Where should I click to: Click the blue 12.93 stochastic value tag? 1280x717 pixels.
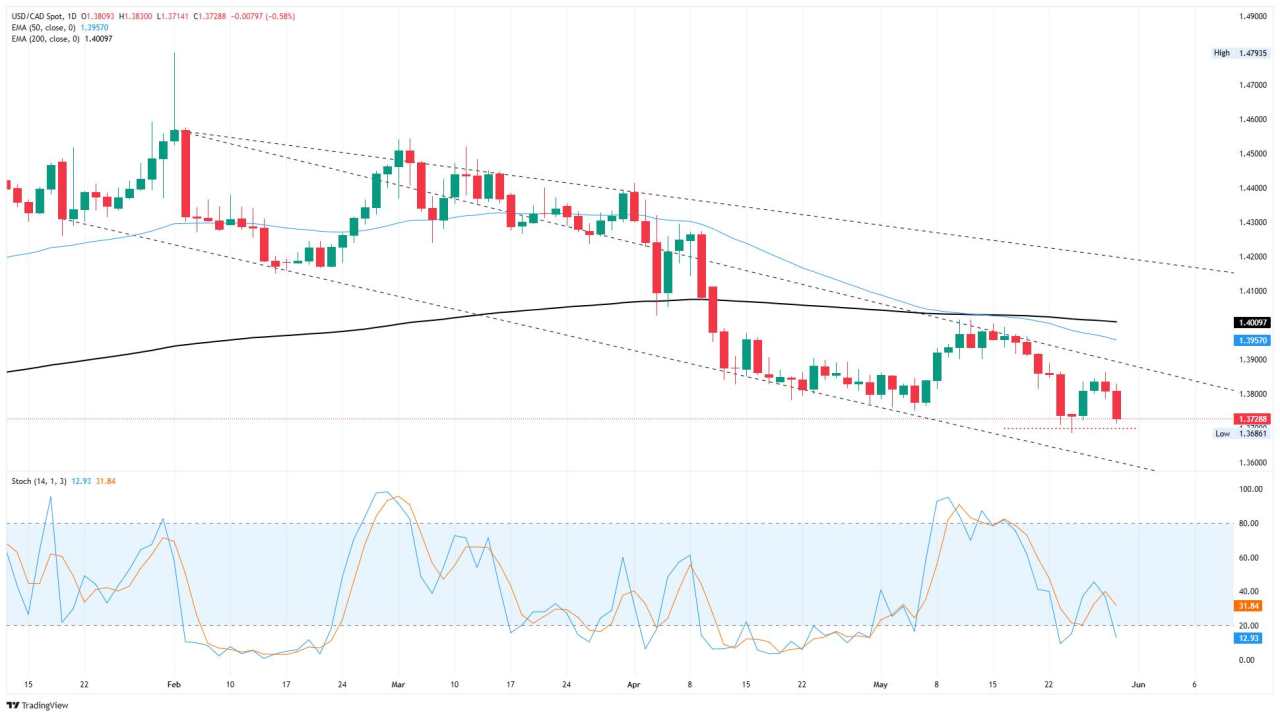tap(1247, 638)
